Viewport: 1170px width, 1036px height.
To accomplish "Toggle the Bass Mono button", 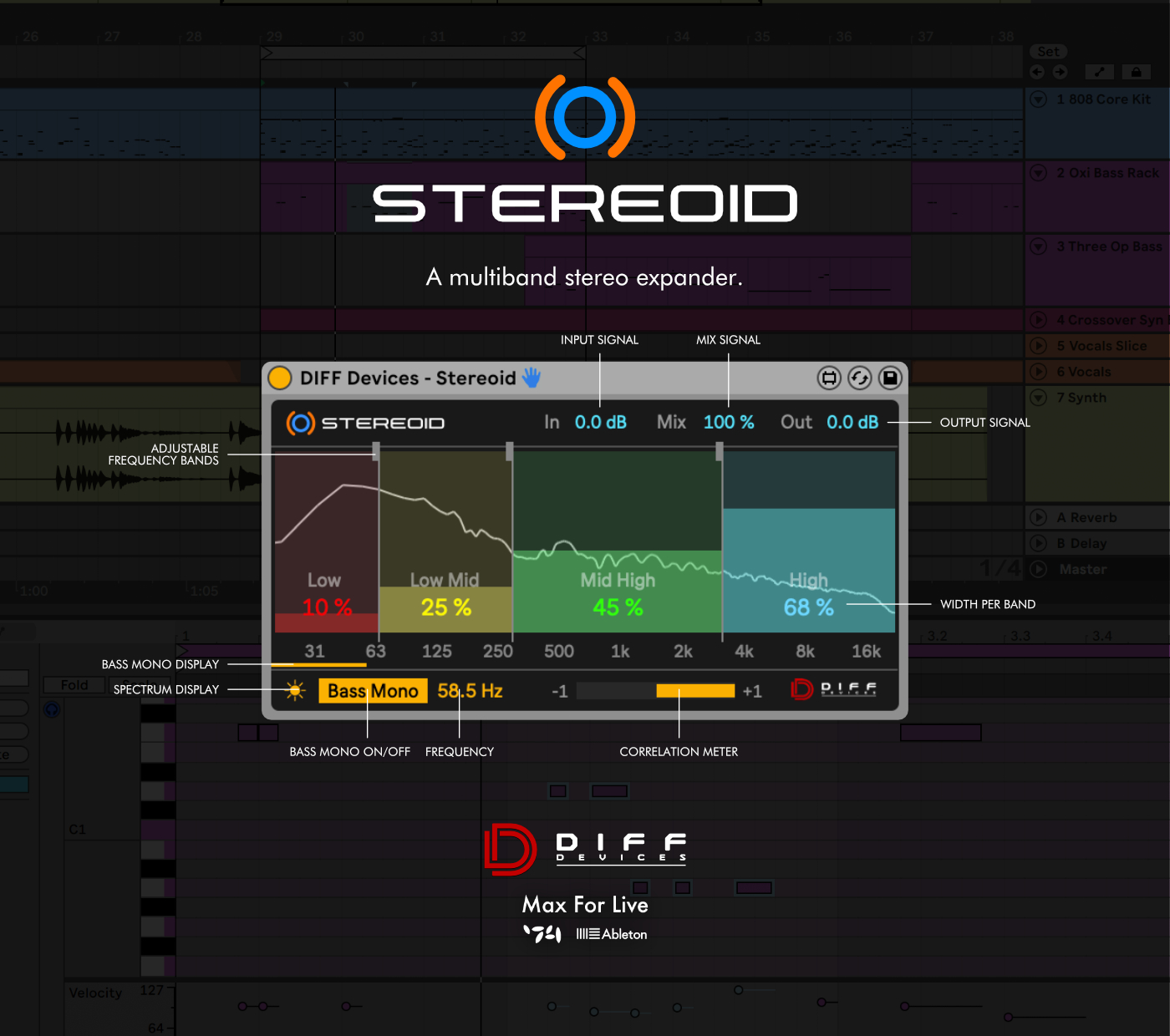I will click(x=373, y=691).
